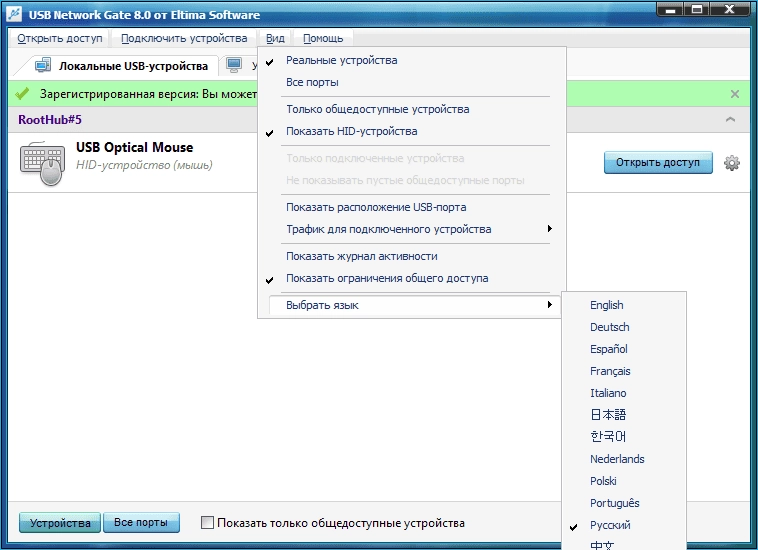This screenshot has width=758, height=550.
Task: Click the Local USB devices tab icon
Action: pos(43,65)
